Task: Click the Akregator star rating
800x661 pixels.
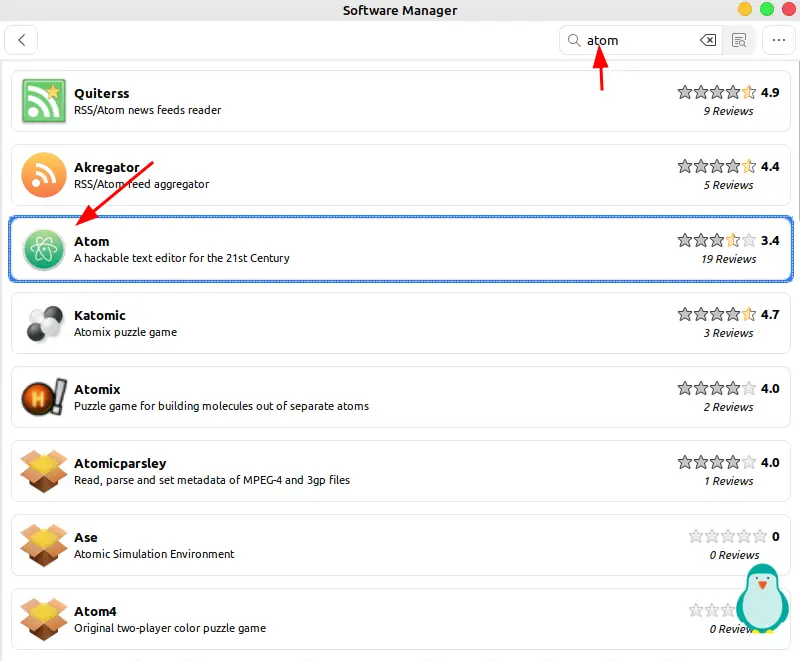Action: coord(716,166)
